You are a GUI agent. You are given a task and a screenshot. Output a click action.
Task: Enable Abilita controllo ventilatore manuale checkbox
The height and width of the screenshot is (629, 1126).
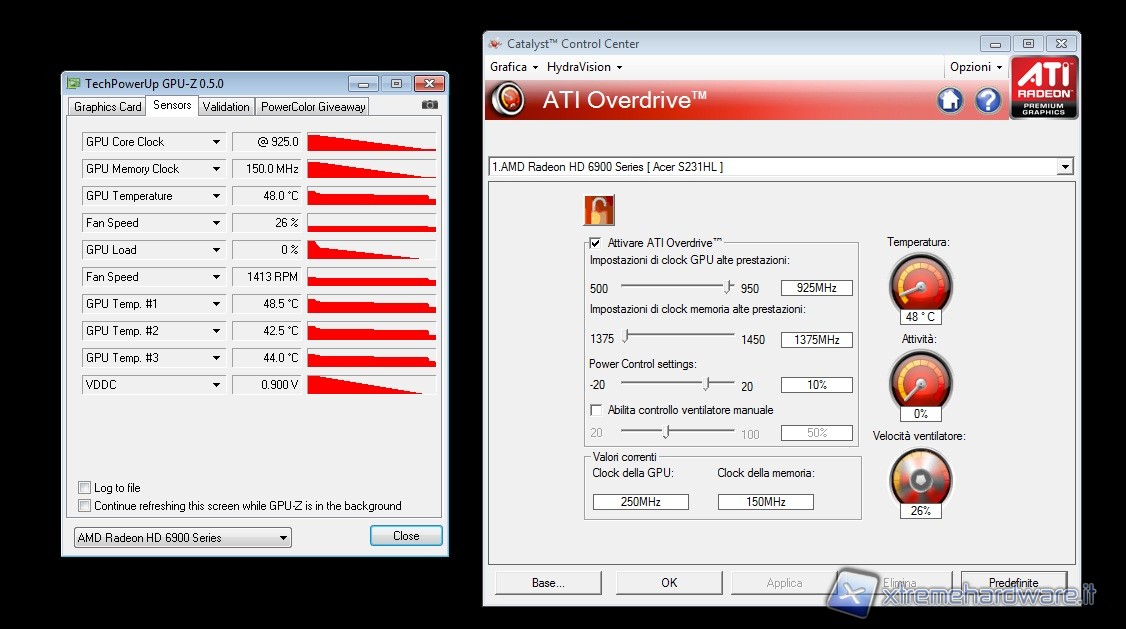(x=596, y=410)
